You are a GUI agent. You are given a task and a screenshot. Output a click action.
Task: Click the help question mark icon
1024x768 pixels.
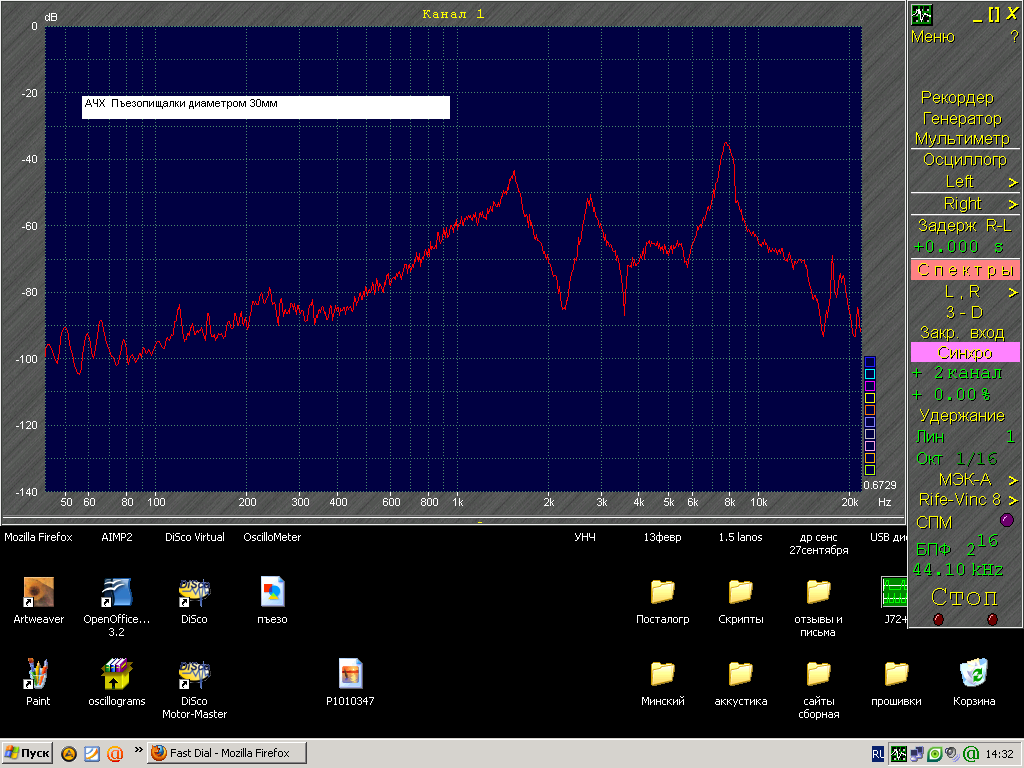[x=1014, y=37]
